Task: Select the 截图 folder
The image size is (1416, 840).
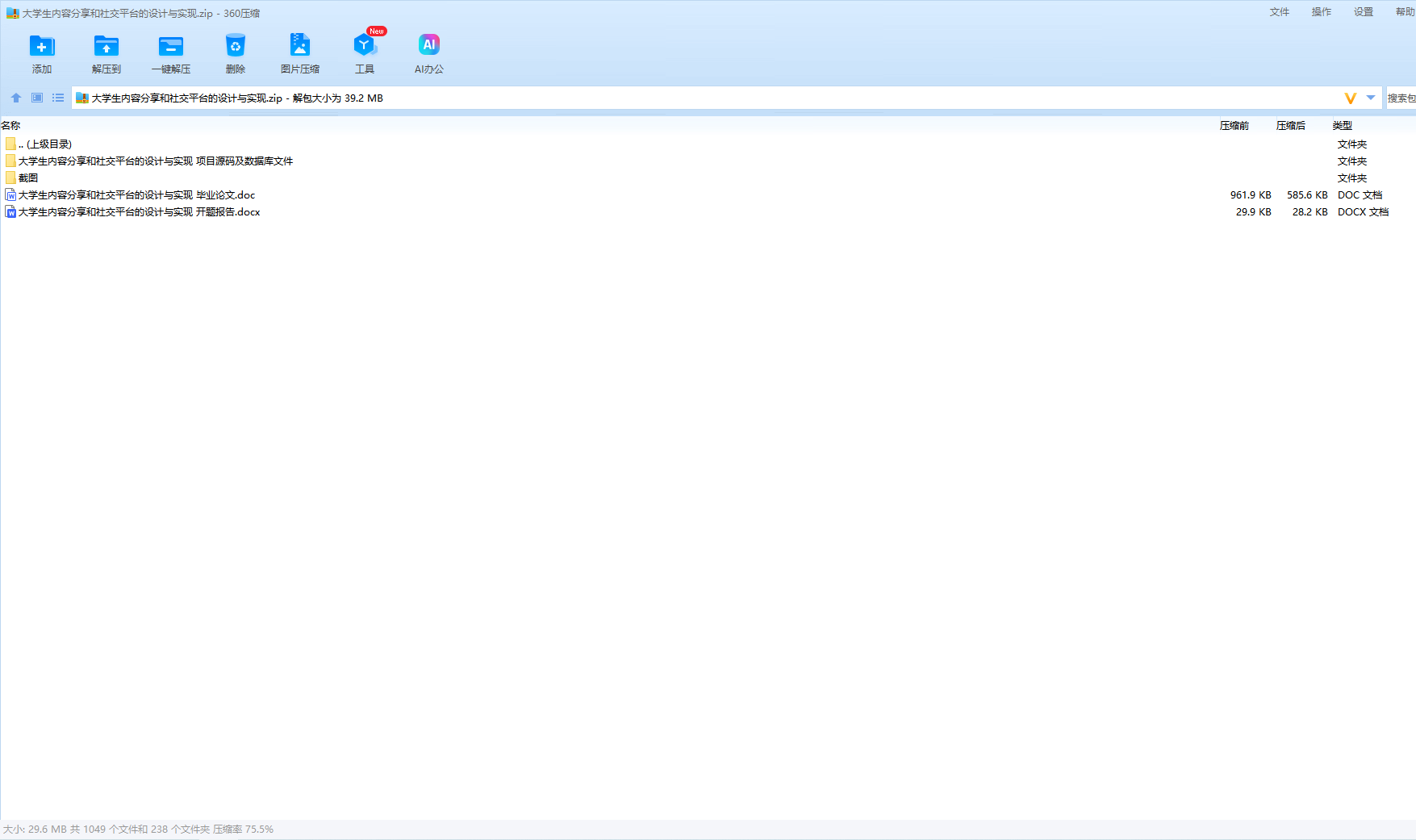Action: click(708, 178)
